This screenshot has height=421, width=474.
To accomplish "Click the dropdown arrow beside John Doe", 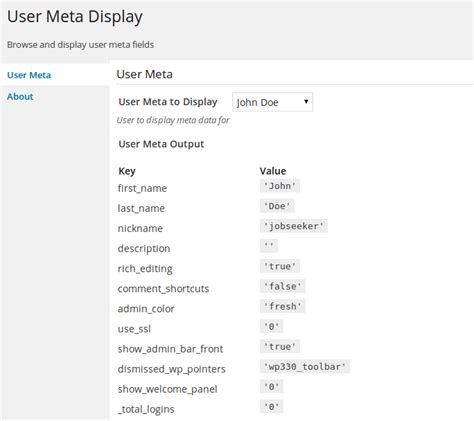I will point(306,102).
